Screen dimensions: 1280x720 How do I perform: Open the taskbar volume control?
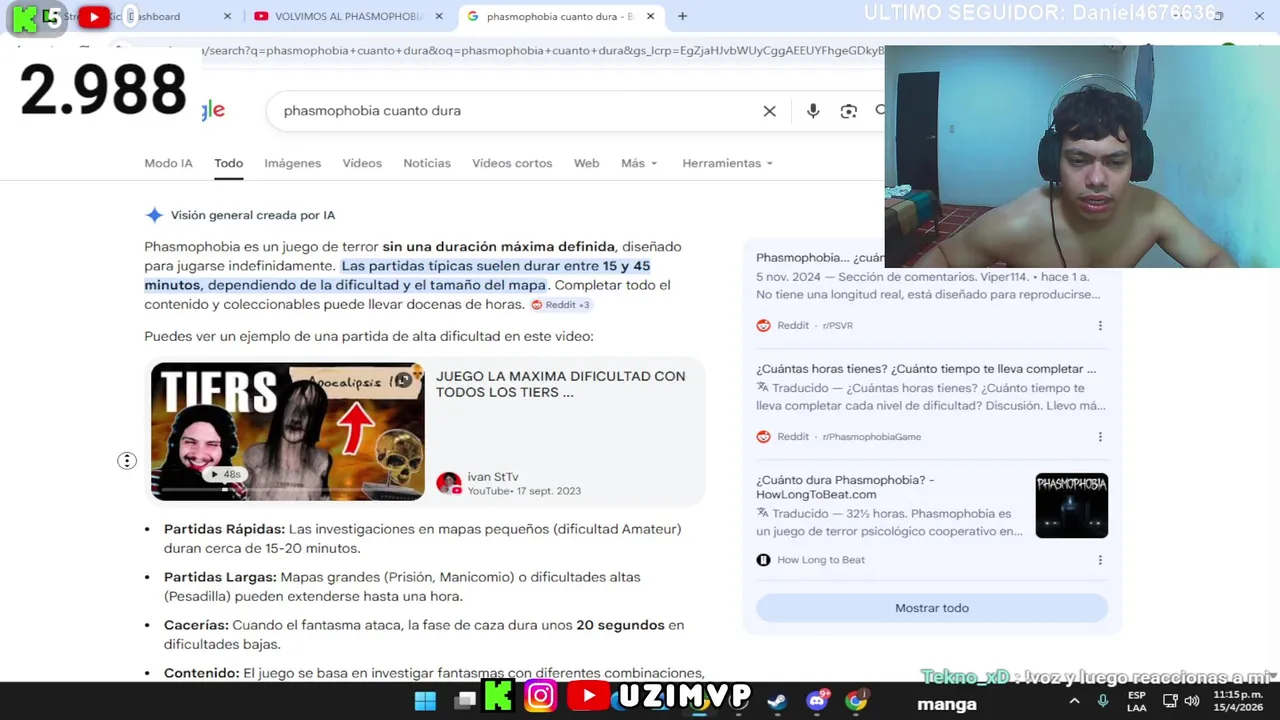(x=1192, y=701)
